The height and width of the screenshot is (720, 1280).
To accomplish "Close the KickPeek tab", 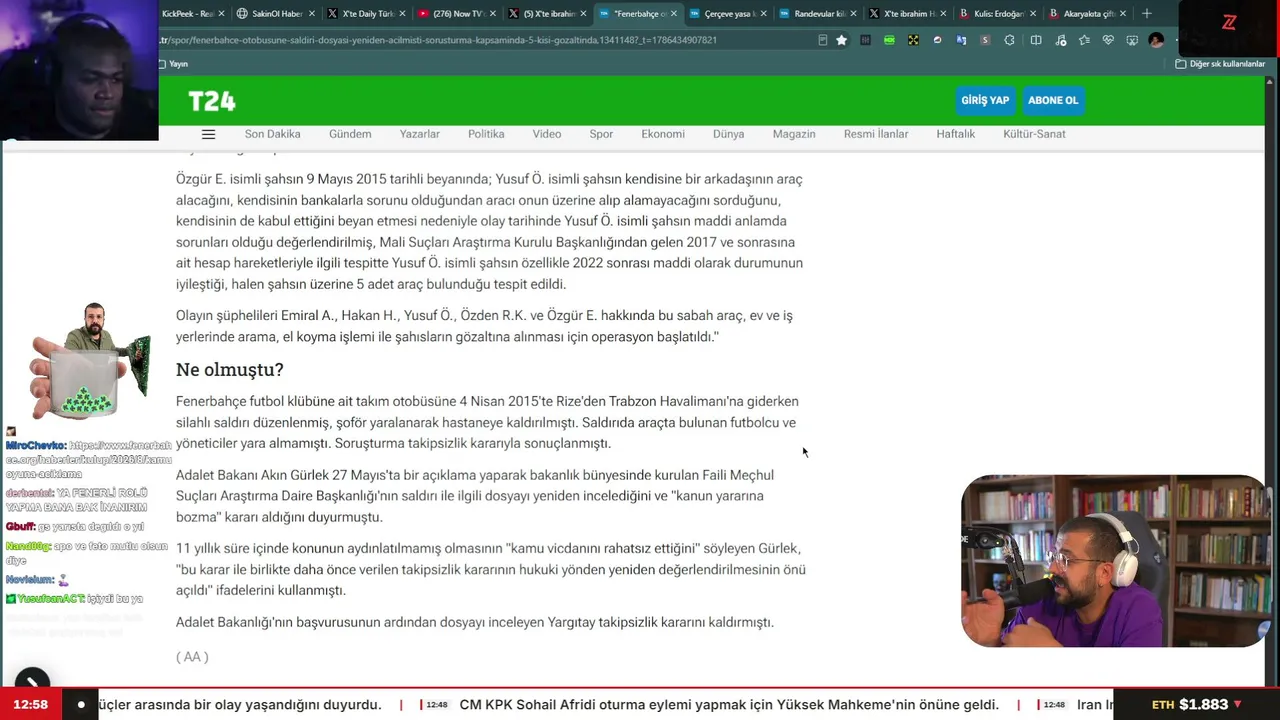I will coord(221,14).
